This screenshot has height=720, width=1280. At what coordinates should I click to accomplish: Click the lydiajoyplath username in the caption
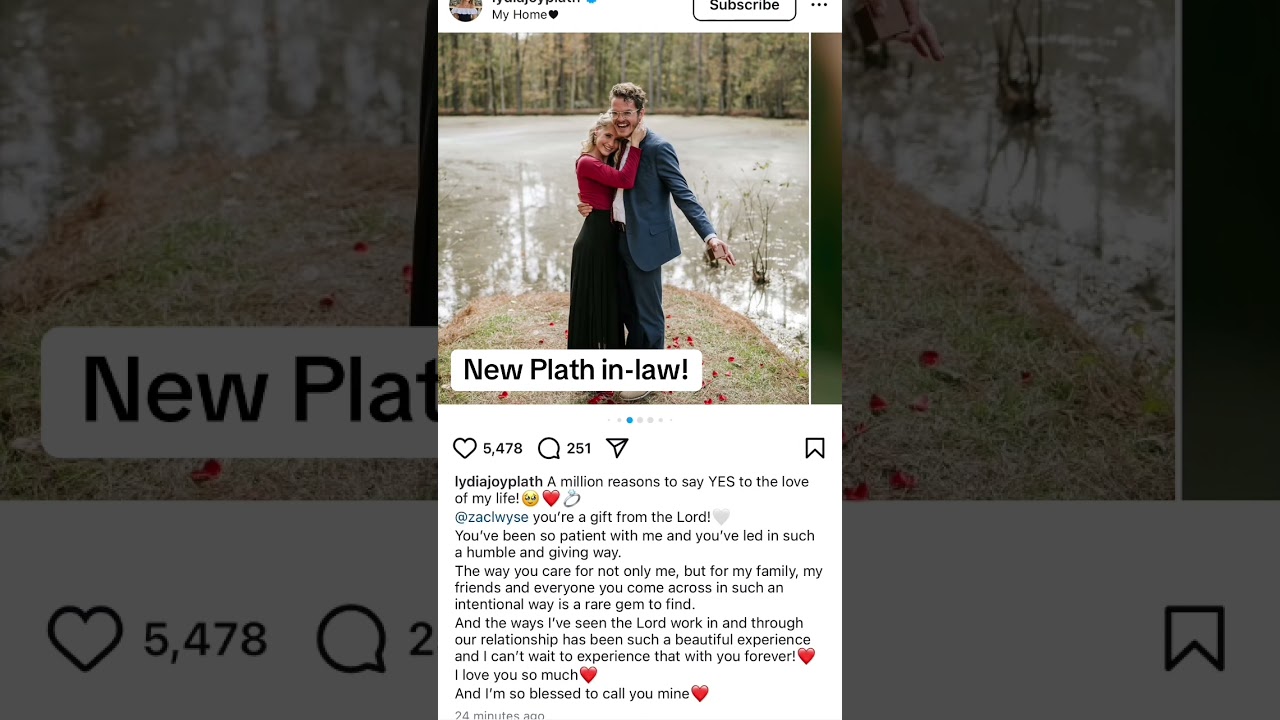pyautogui.click(x=498, y=481)
